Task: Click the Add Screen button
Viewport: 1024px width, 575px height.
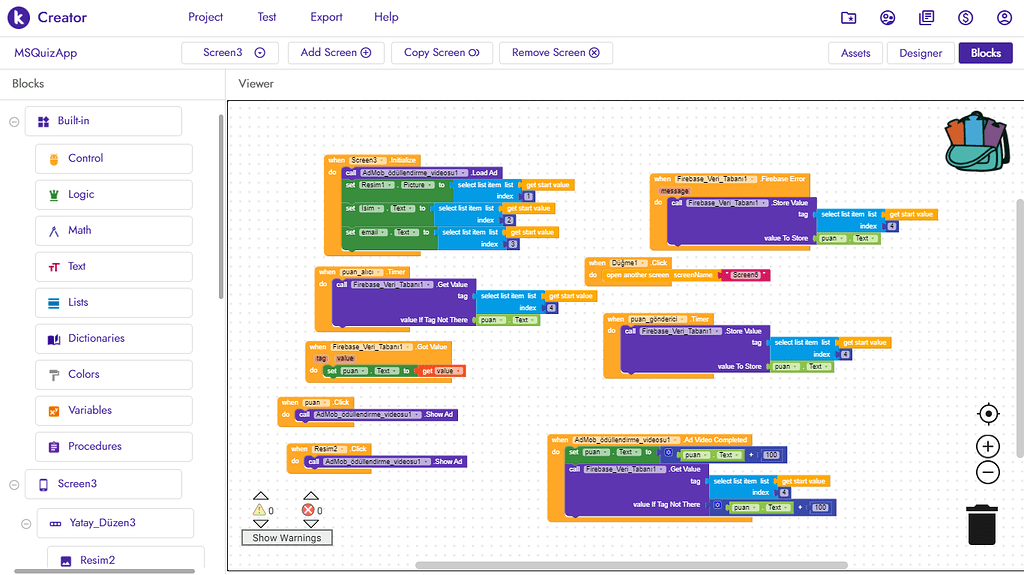Action: pos(335,53)
